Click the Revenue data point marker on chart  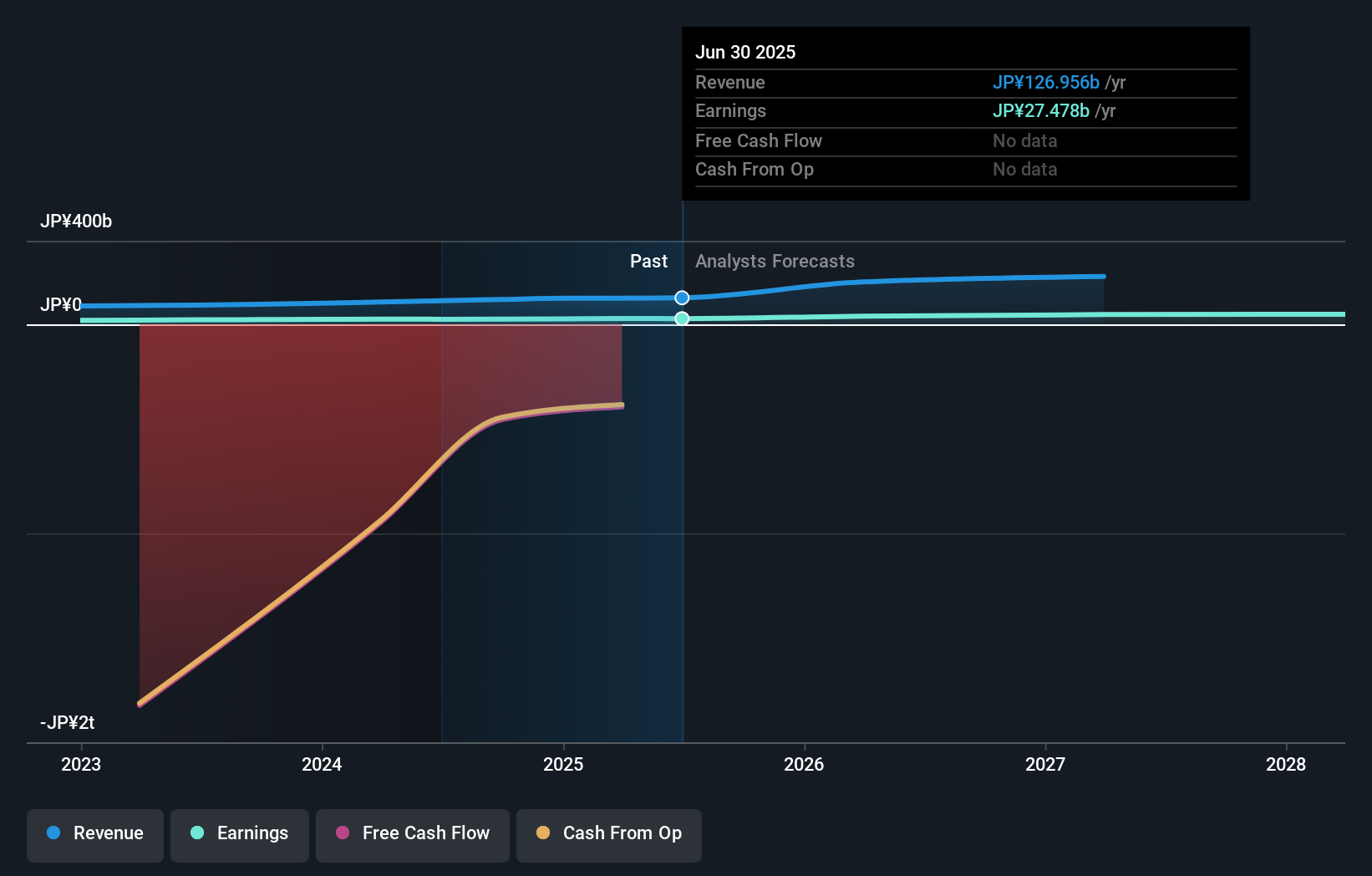(x=682, y=298)
